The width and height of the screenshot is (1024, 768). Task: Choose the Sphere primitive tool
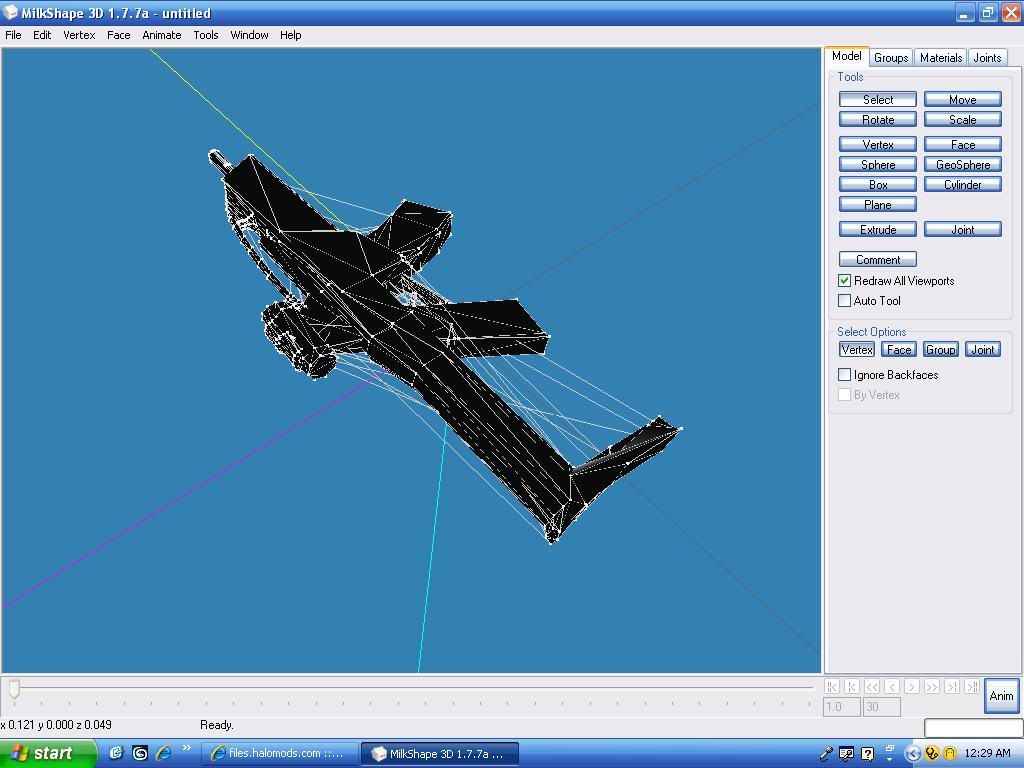[x=878, y=165]
